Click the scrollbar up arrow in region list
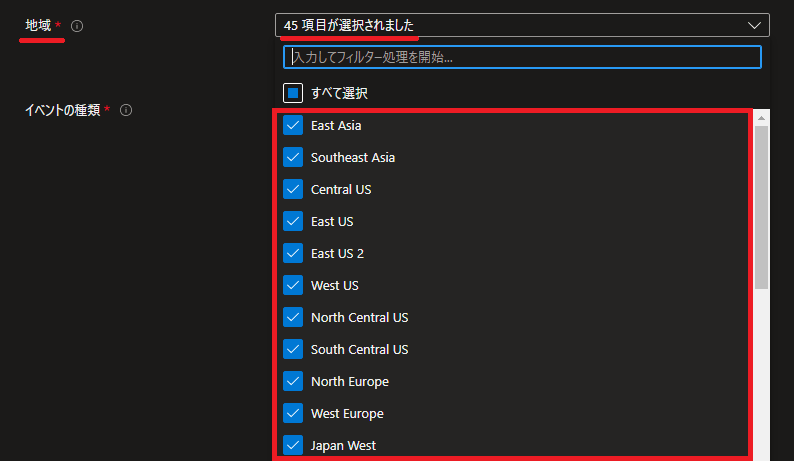 761,118
